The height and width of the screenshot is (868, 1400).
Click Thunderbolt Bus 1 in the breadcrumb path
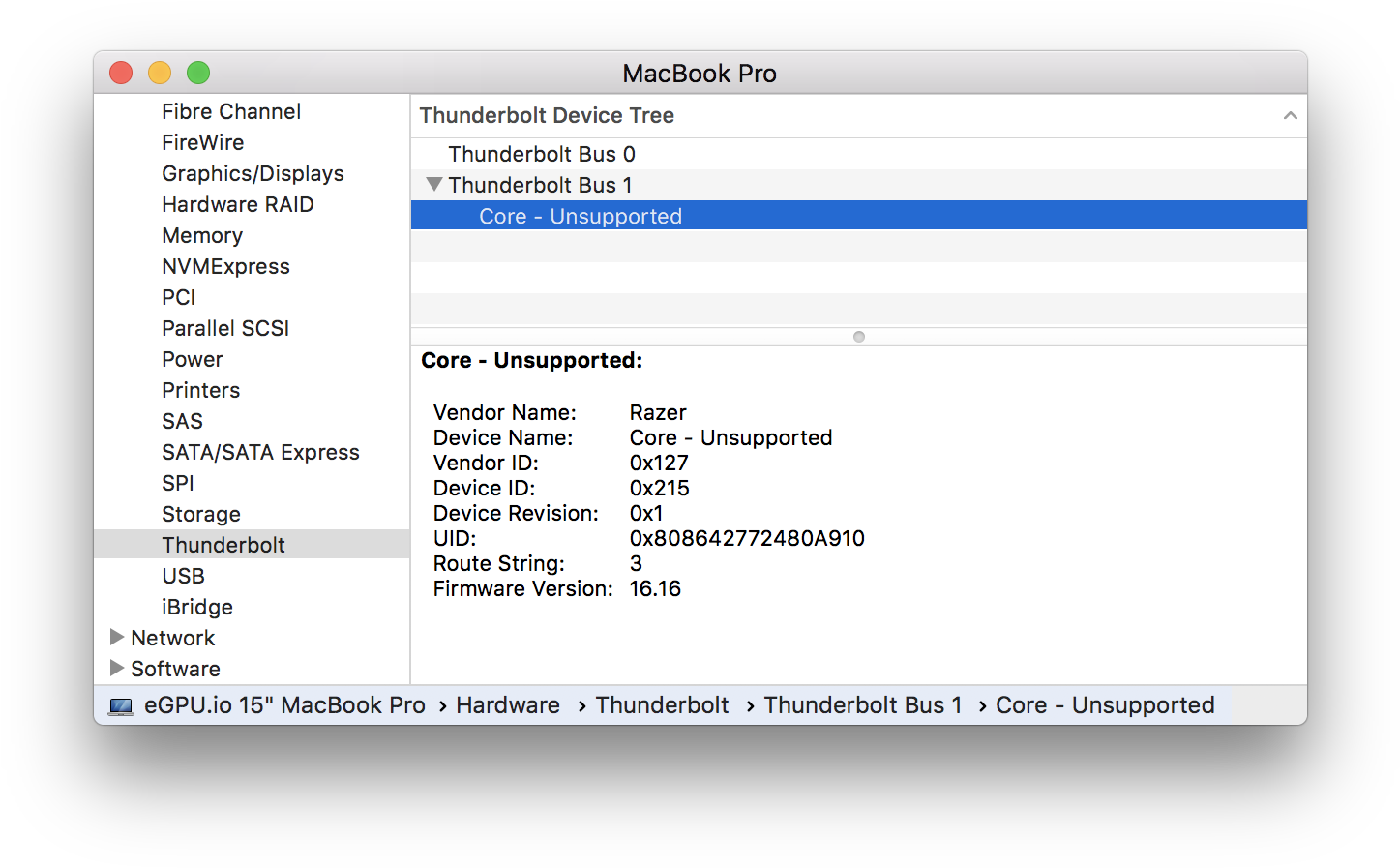[862, 705]
